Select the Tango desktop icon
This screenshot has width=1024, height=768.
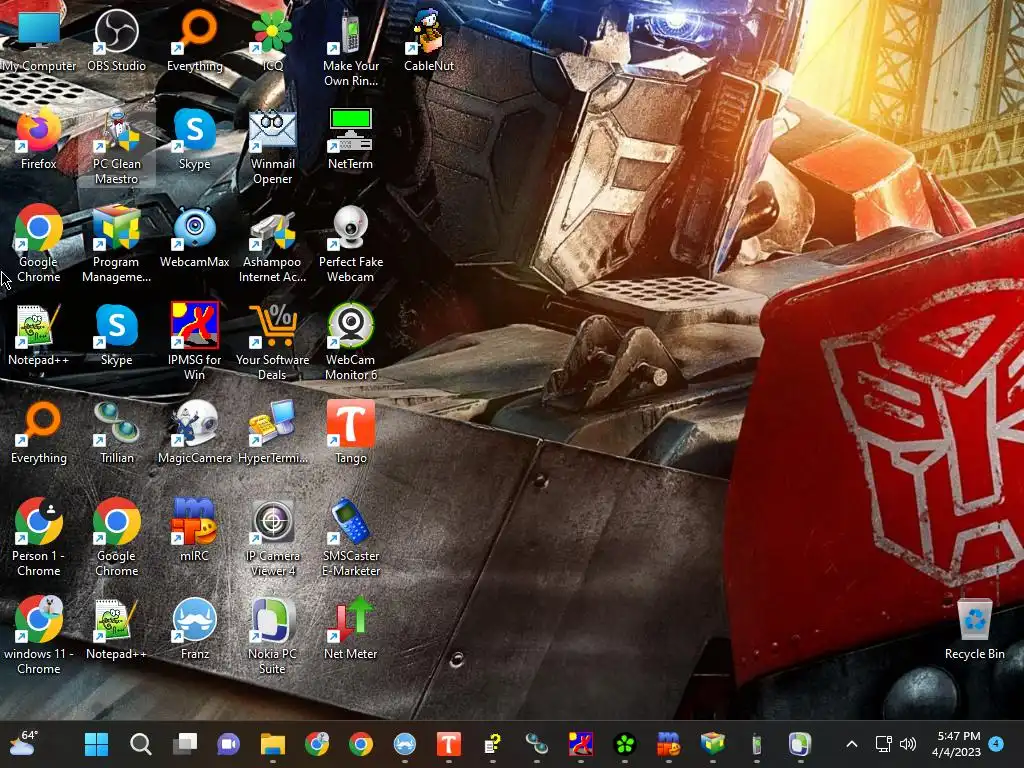tap(351, 432)
